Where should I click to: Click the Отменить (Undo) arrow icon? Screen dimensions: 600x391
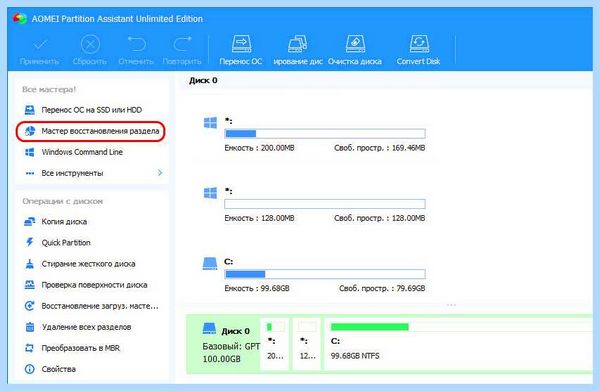pos(136,44)
